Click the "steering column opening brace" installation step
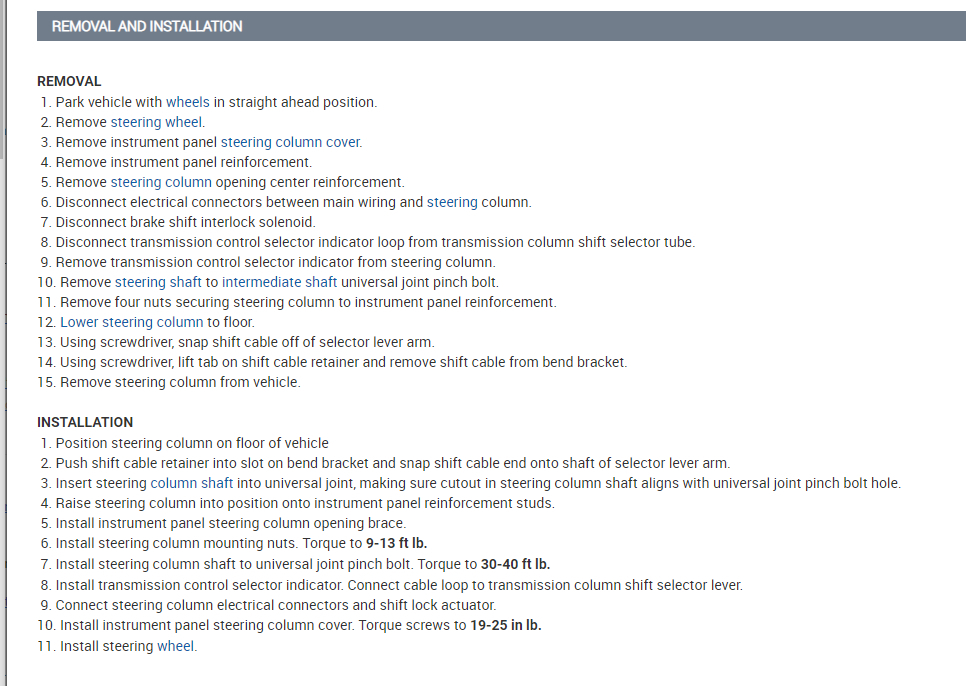This screenshot has height=686, width=966. click(231, 523)
